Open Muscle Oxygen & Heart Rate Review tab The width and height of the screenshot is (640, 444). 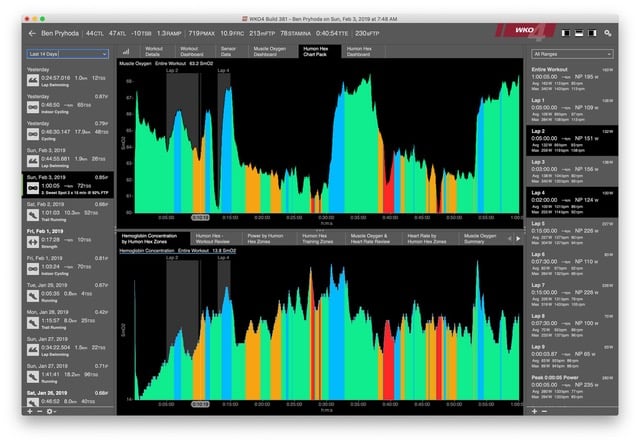pyautogui.click(x=373, y=239)
